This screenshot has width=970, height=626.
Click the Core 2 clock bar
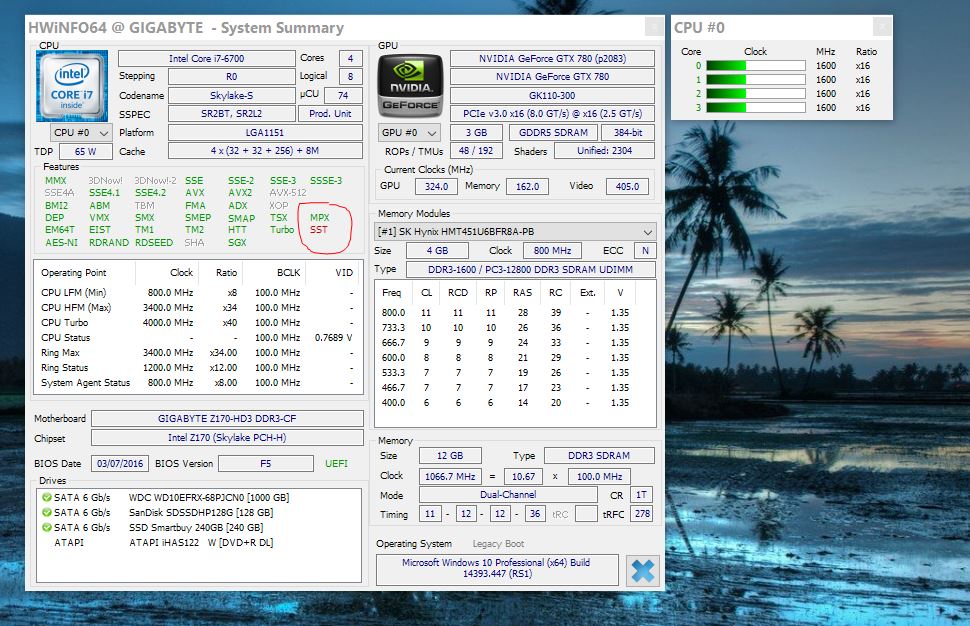(x=755, y=93)
